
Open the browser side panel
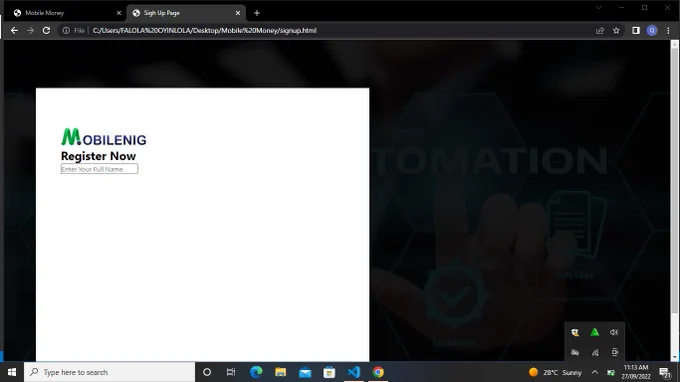tap(636, 30)
